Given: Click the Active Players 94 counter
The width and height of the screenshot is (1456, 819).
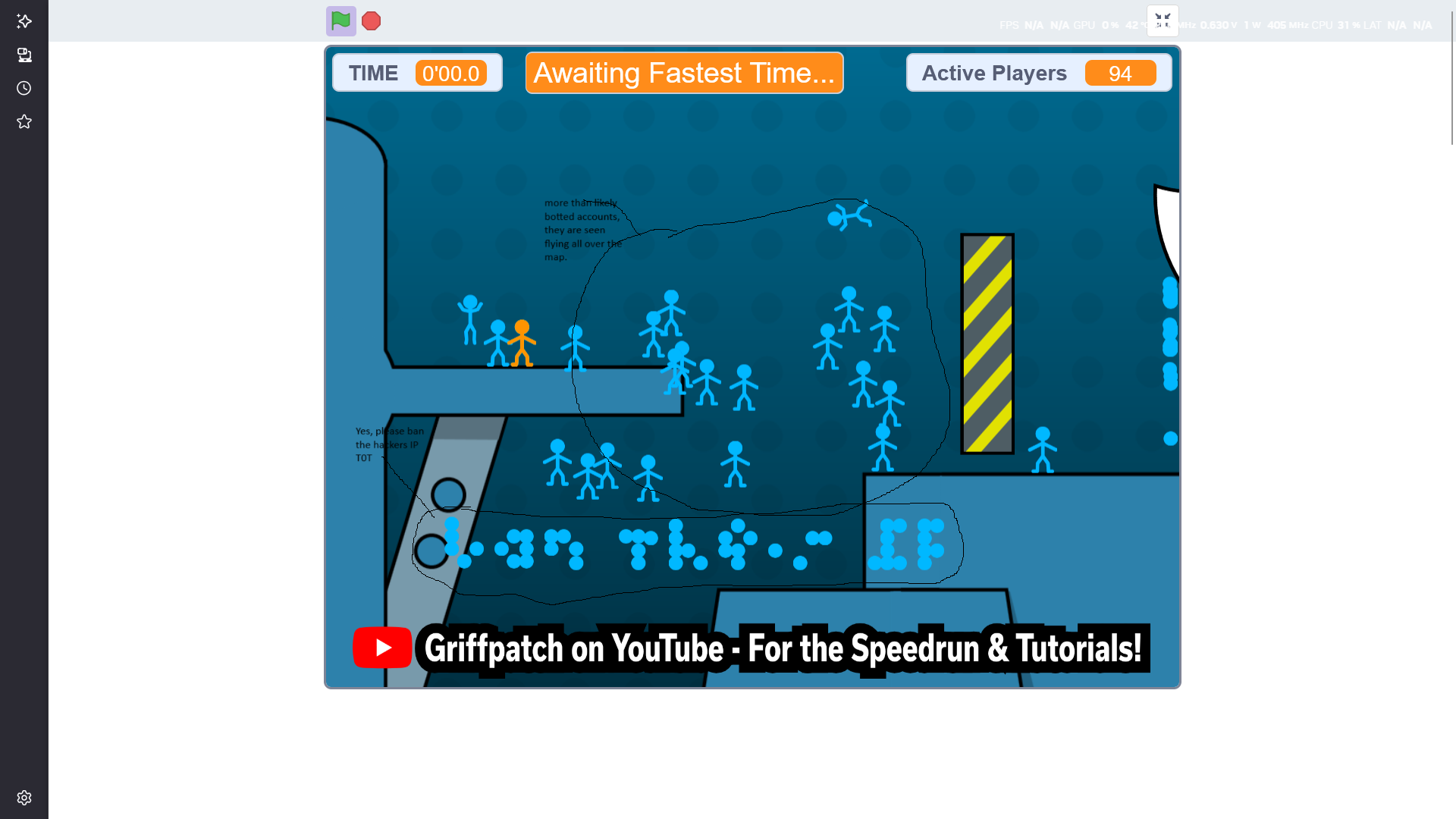Looking at the screenshot, I should [1038, 73].
